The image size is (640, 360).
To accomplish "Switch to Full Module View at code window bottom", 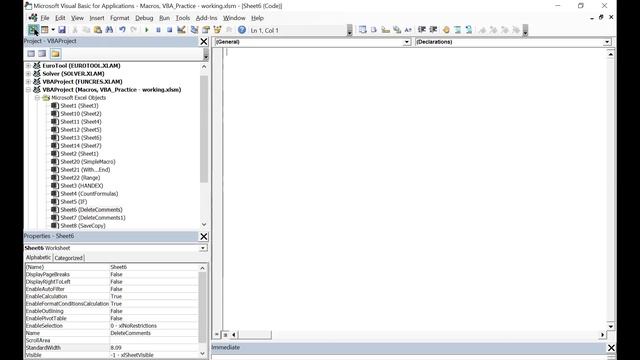I will click(x=225, y=335).
